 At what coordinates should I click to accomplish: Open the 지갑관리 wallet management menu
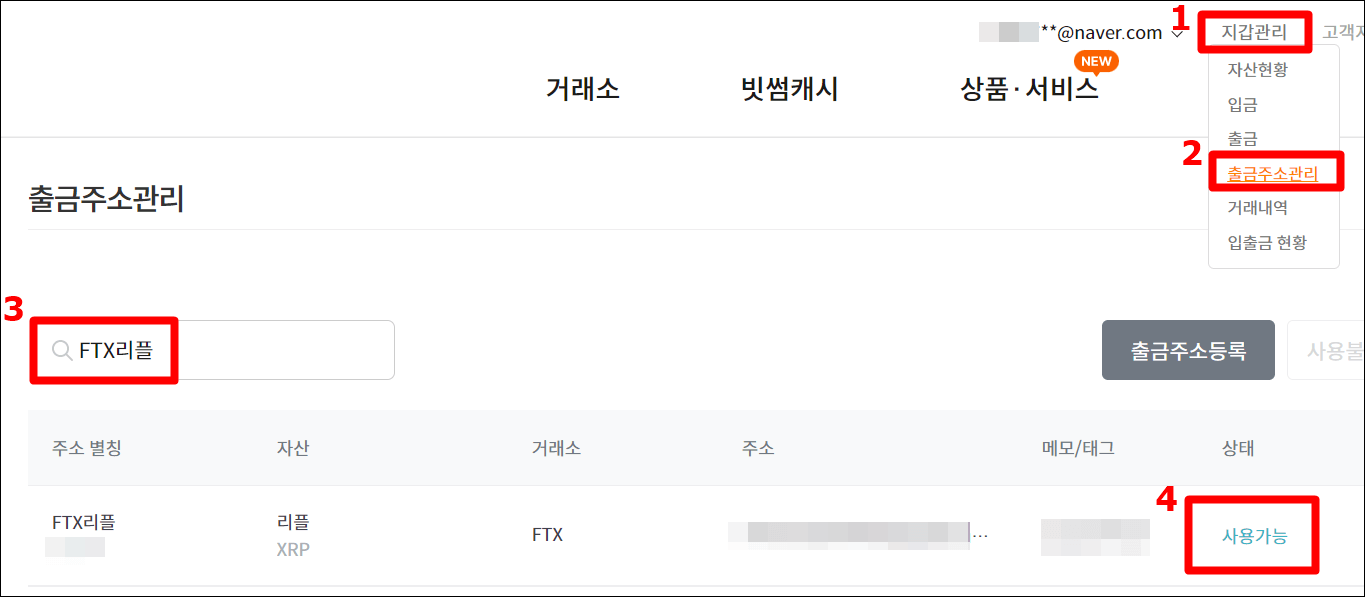click(1254, 31)
